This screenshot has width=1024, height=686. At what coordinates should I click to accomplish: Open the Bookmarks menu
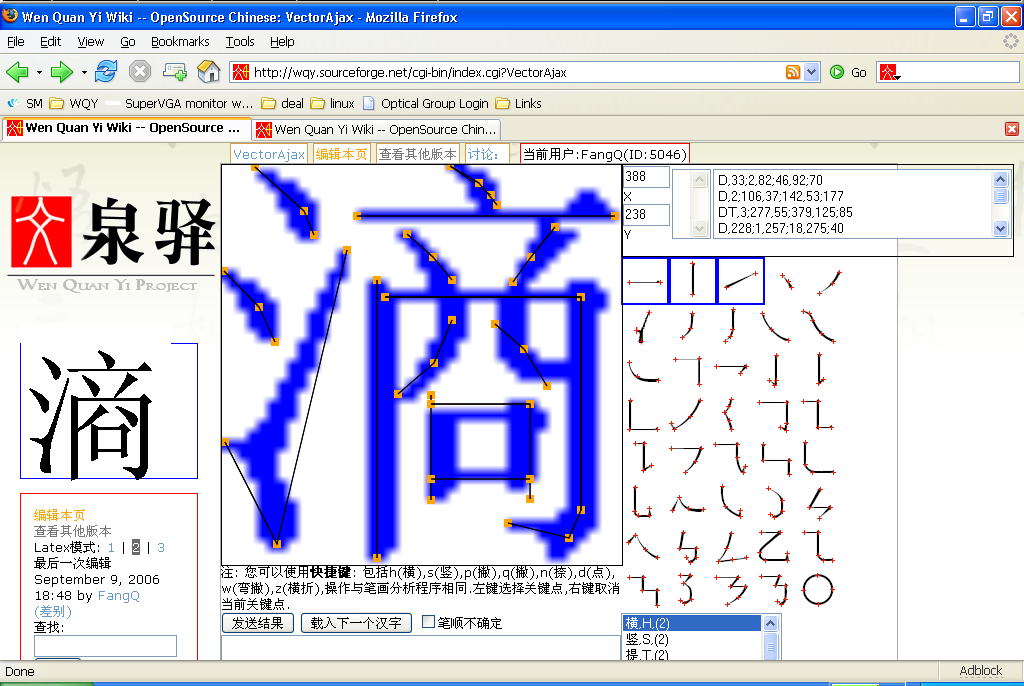click(180, 42)
